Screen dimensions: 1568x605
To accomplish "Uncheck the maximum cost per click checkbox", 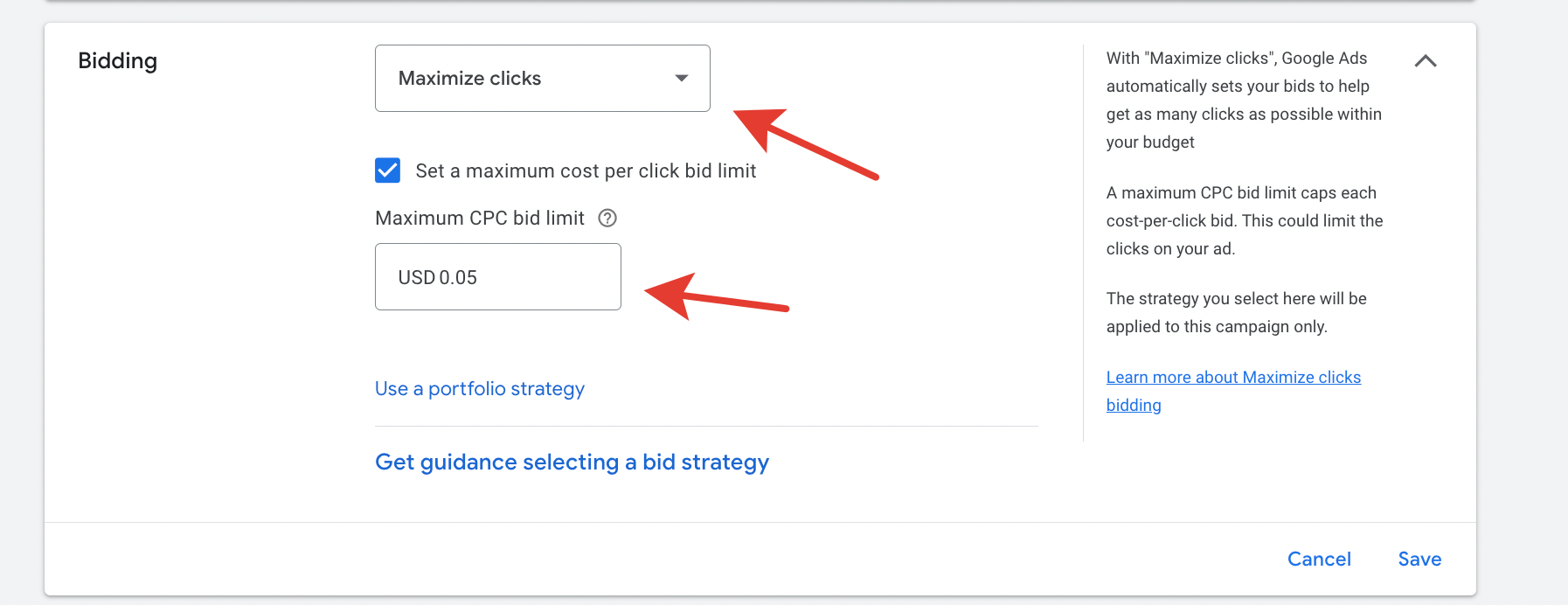I will coord(388,170).
